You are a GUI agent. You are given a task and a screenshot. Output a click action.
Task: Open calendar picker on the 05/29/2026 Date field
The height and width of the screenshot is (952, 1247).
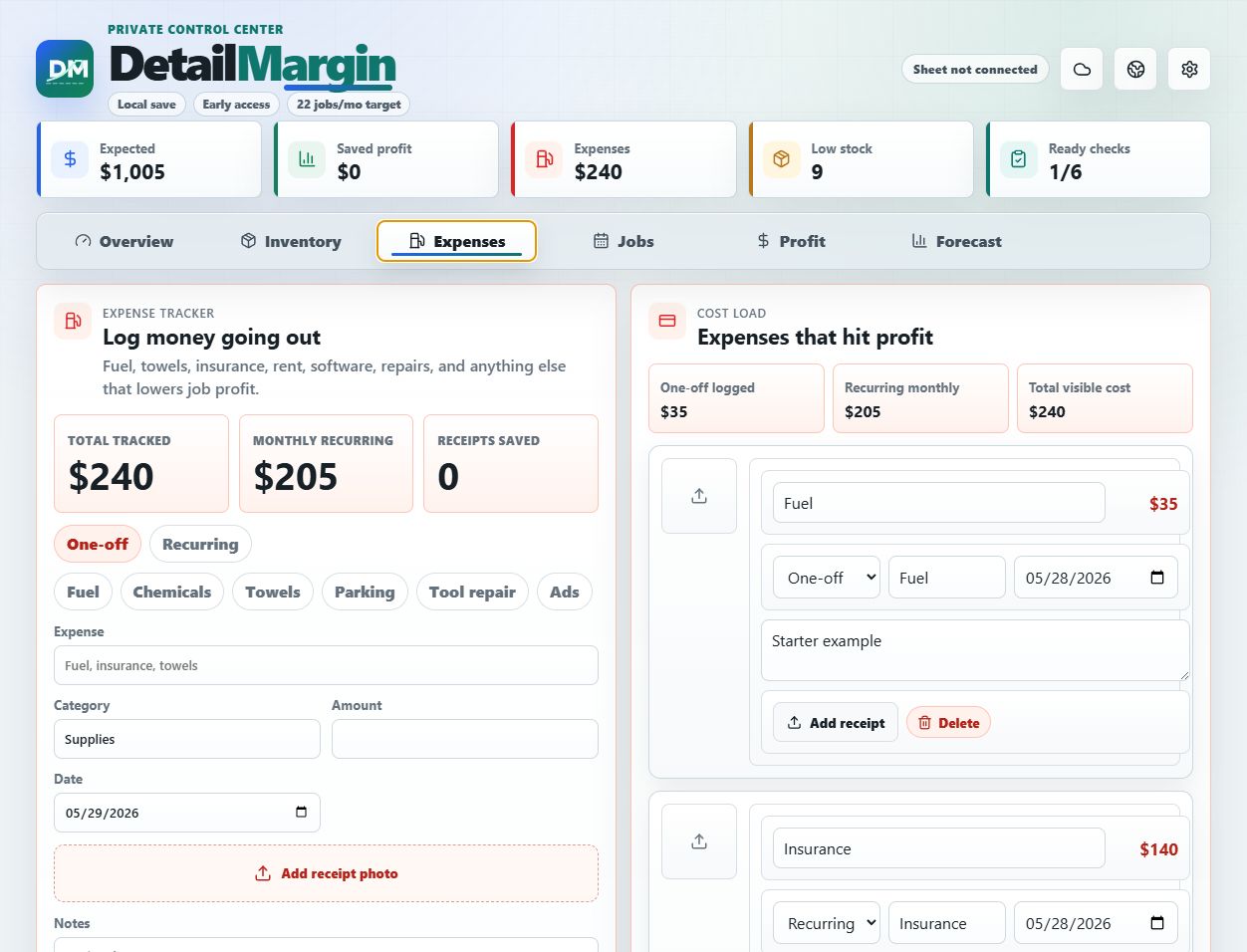[301, 813]
